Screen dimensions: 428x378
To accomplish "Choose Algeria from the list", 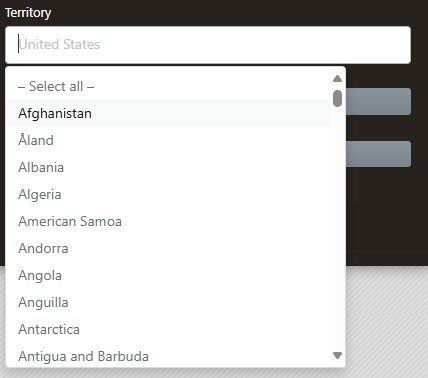I will [x=168, y=194].
